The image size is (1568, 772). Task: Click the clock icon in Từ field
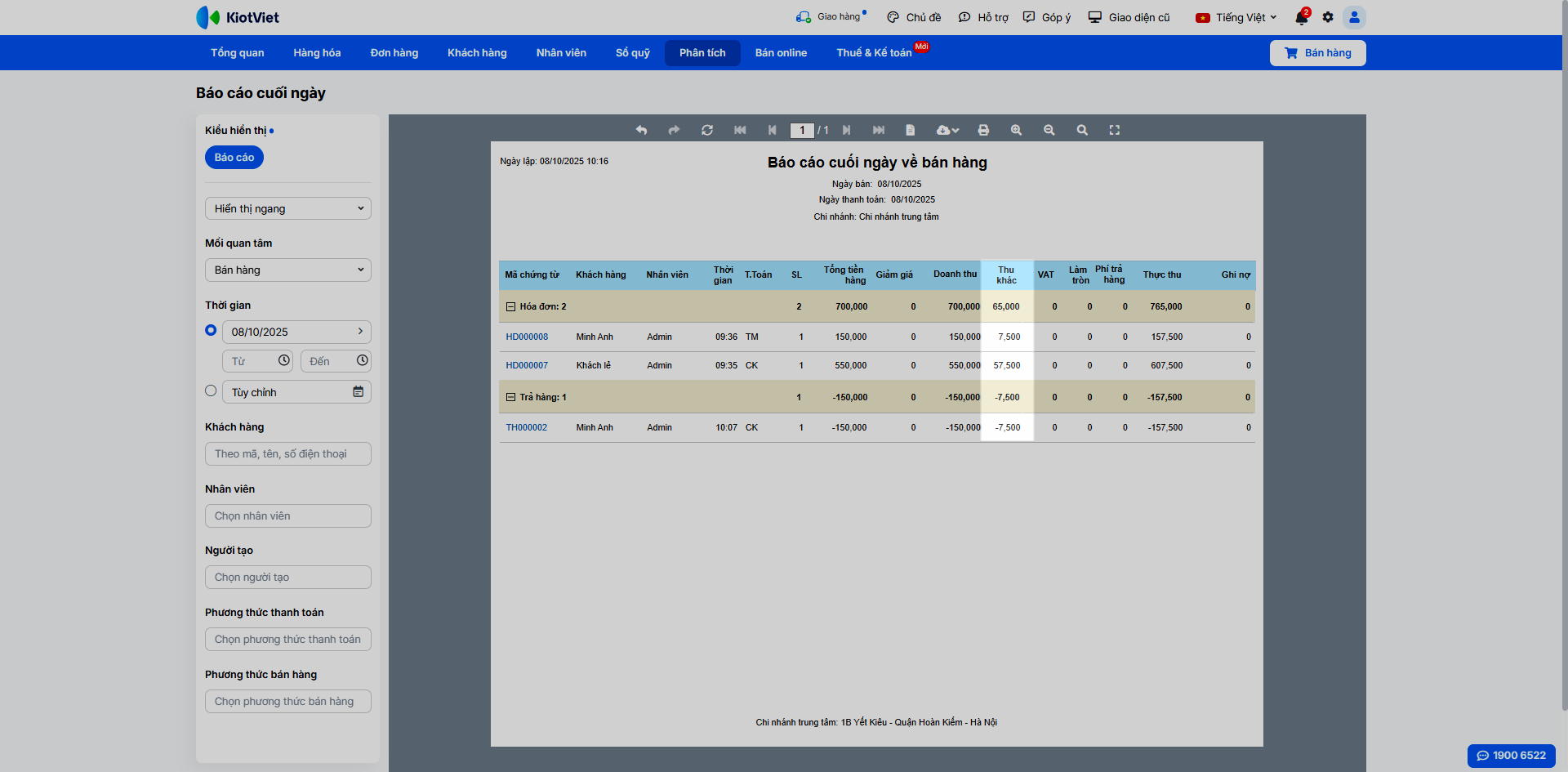point(284,360)
